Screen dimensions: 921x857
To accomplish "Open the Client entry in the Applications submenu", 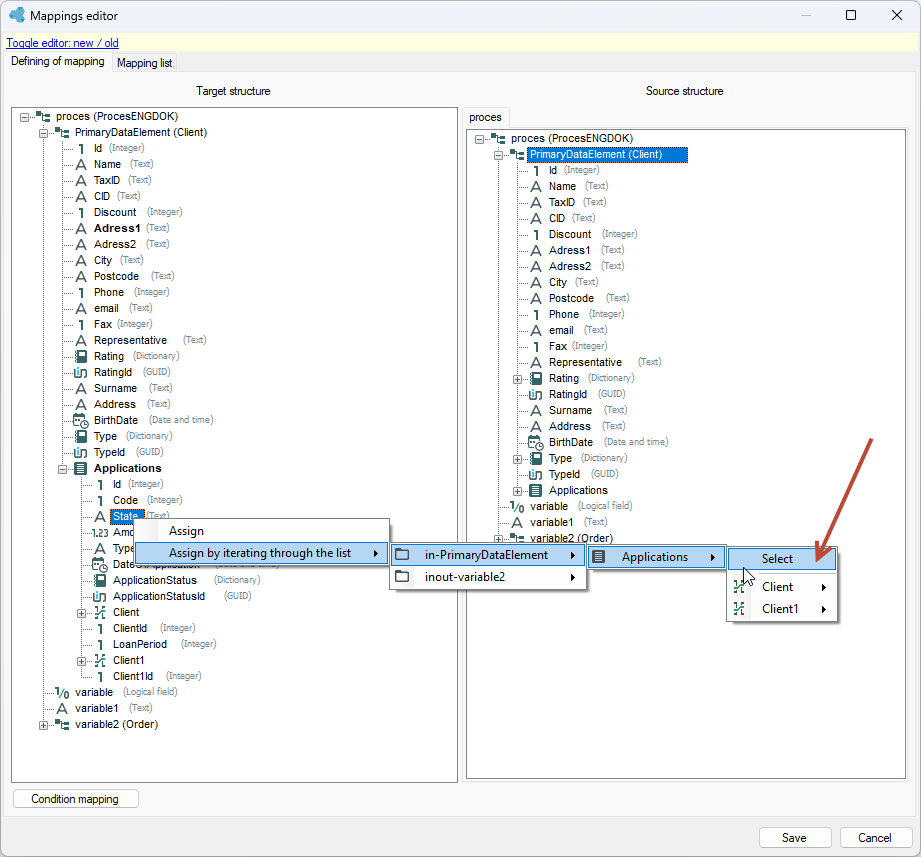I will pos(782,587).
